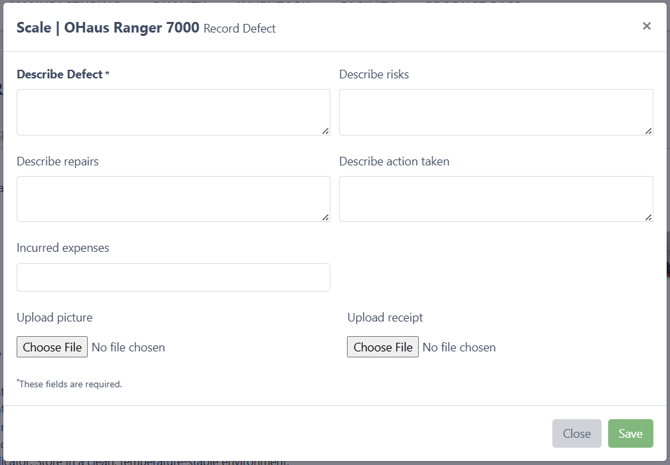
Task: Click the gray Close button
Action: 576,433
